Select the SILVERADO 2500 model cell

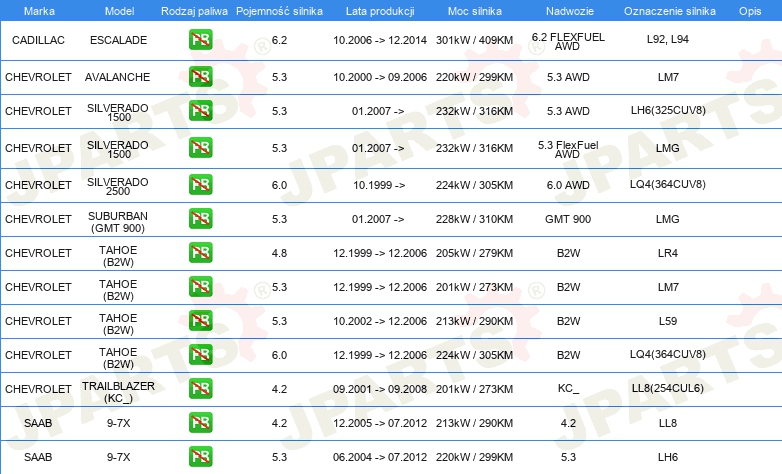(x=118, y=186)
